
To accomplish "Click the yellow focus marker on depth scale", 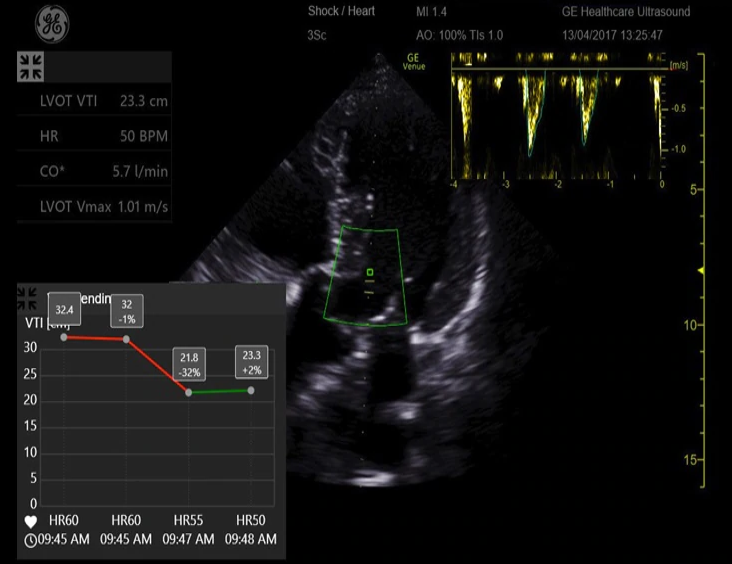I will point(700,271).
